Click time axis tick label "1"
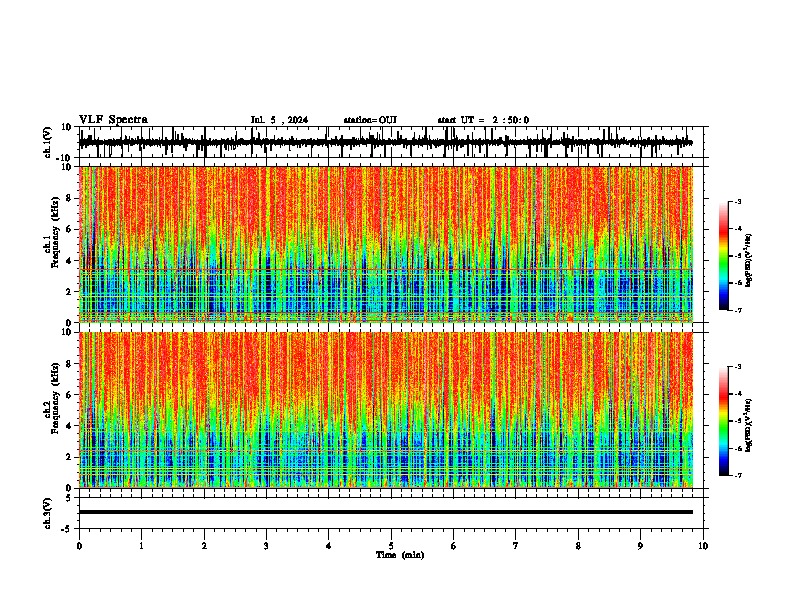This screenshot has width=792, height=612. [x=141, y=546]
